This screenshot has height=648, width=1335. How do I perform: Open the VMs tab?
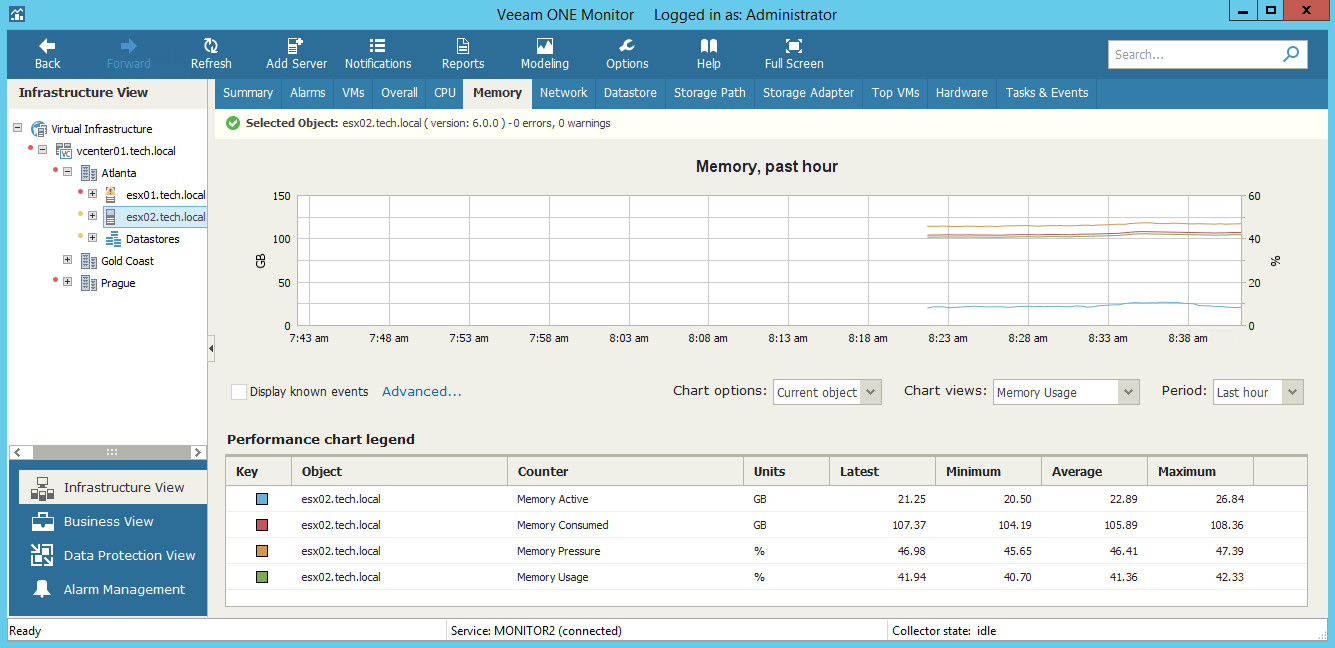coord(353,93)
